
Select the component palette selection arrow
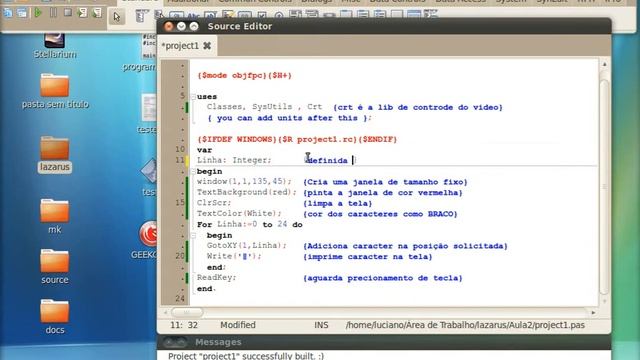point(117,17)
